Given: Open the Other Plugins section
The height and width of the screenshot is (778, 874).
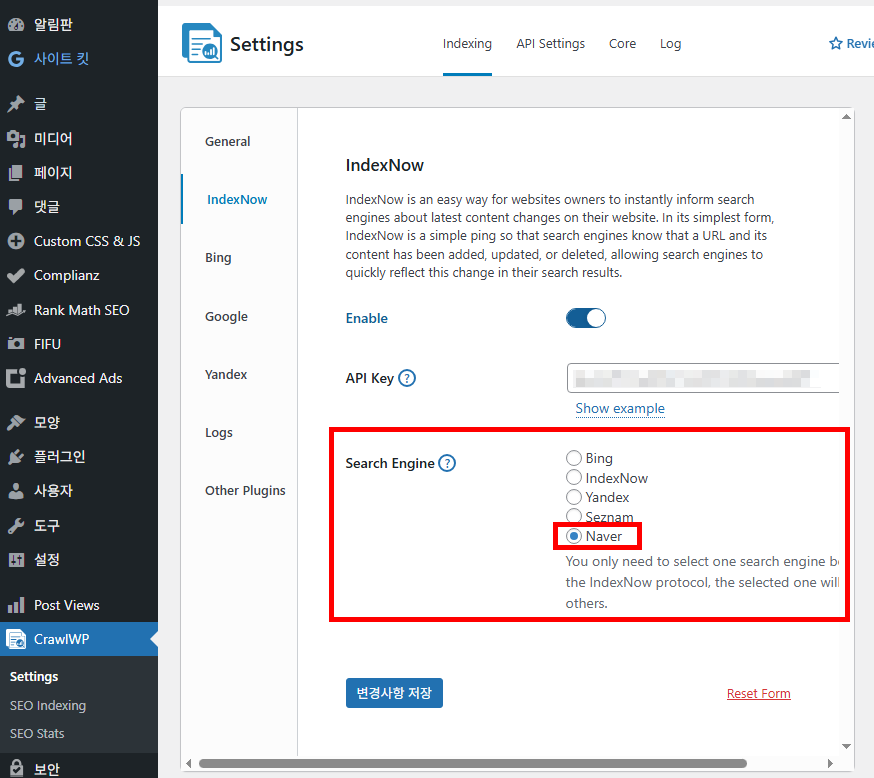Looking at the screenshot, I should (245, 490).
